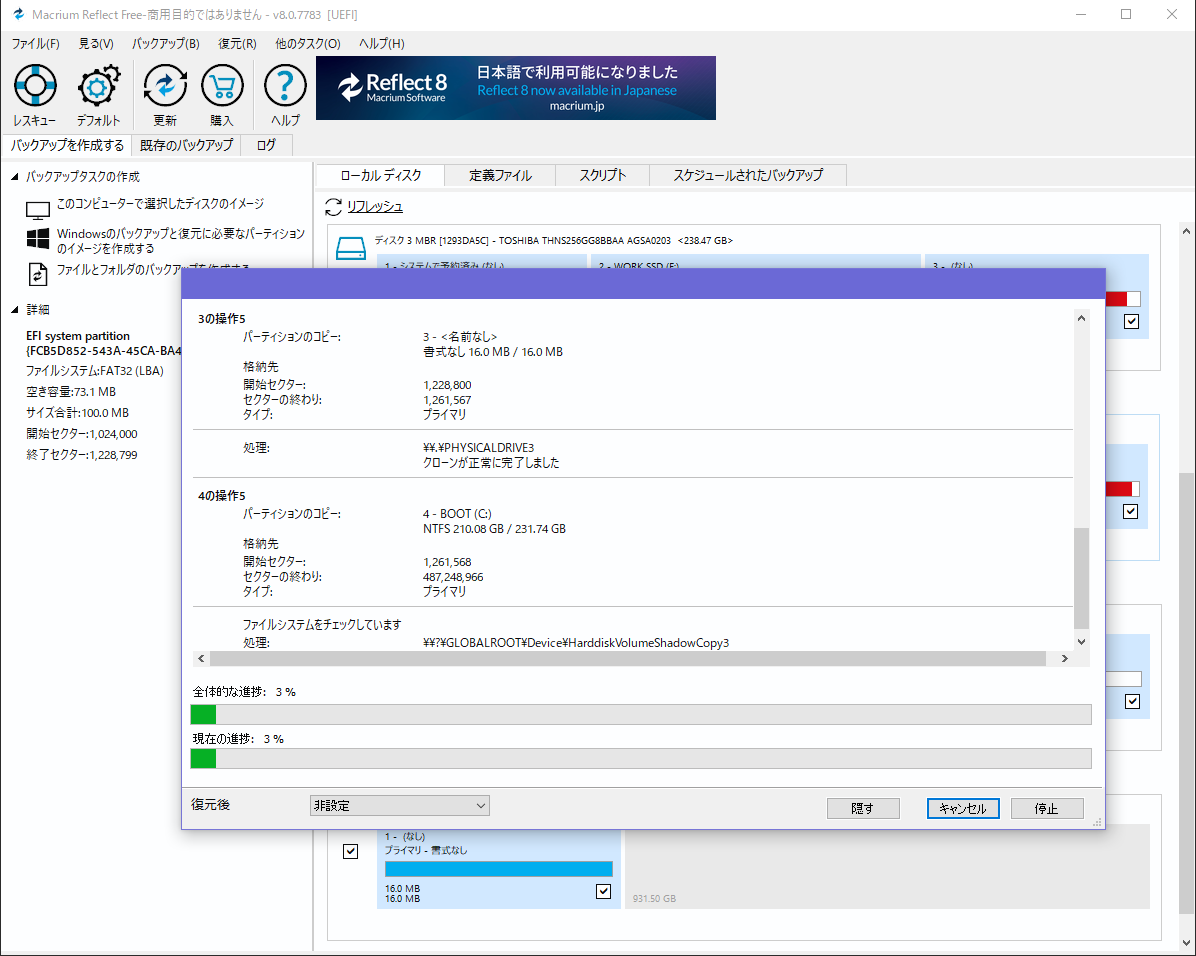Viewport: 1196px width, 956px height.
Task: Click the キャンセル button
Action: point(962,809)
